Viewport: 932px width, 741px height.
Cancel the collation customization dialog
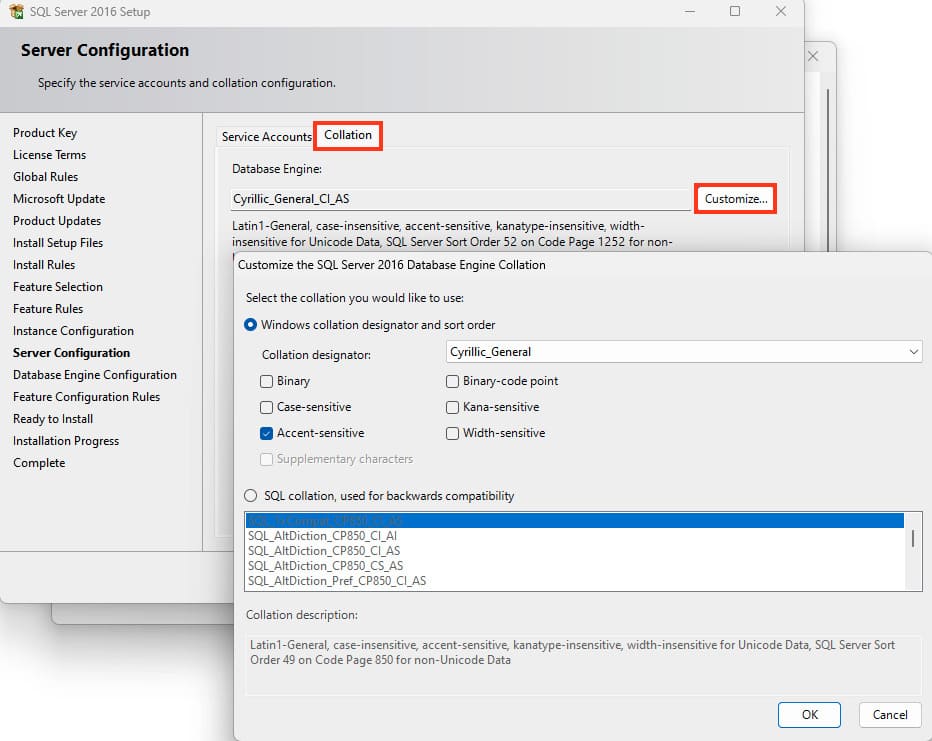pyautogui.click(x=890, y=714)
